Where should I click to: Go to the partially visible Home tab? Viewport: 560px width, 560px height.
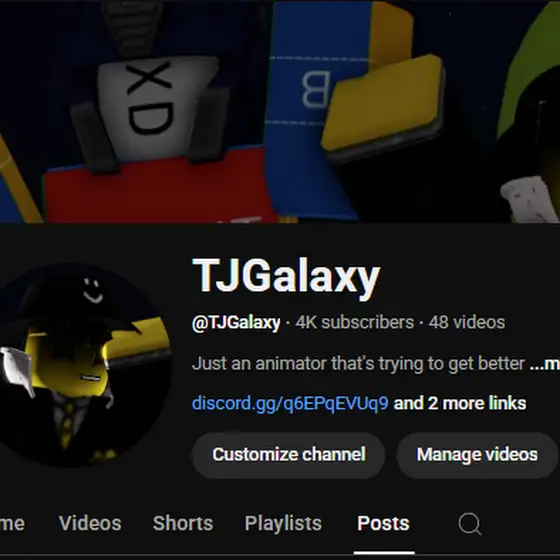12,524
